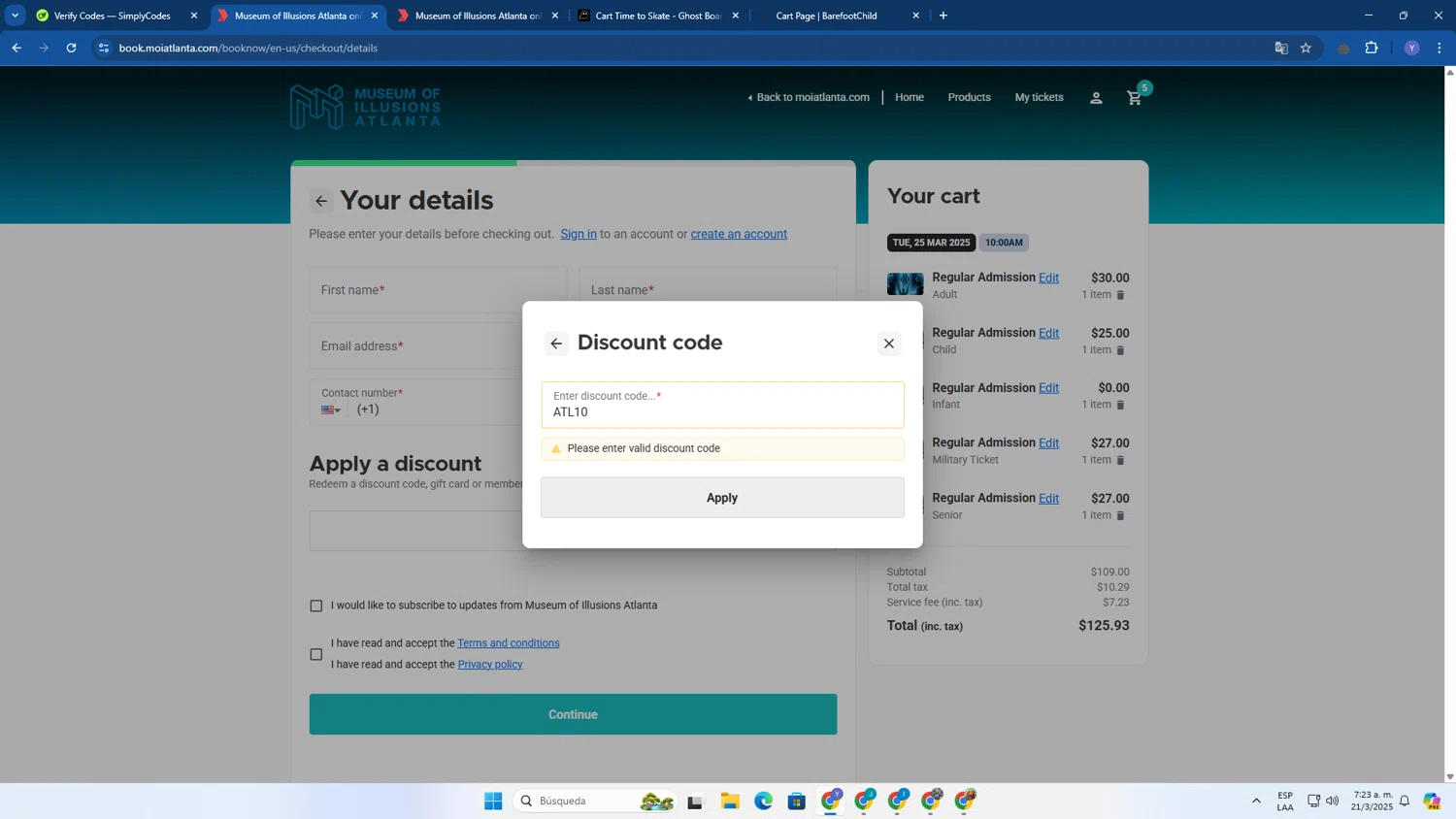Click the create an account link
Viewport: 1456px width, 819px height.
(x=739, y=234)
